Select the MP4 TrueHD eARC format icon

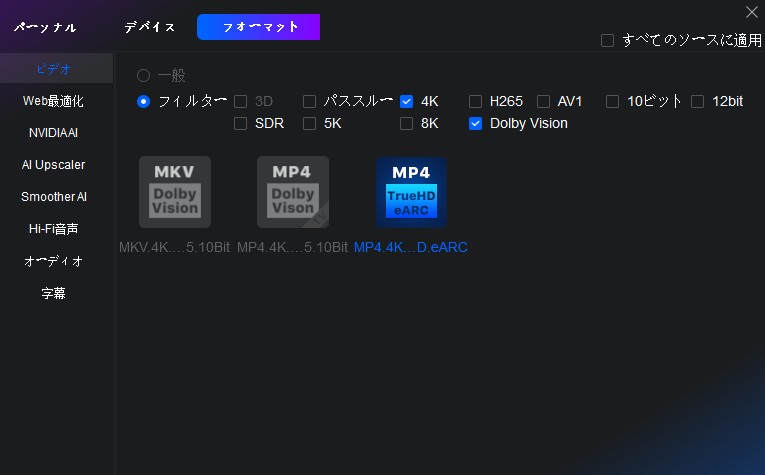pyautogui.click(x=411, y=192)
